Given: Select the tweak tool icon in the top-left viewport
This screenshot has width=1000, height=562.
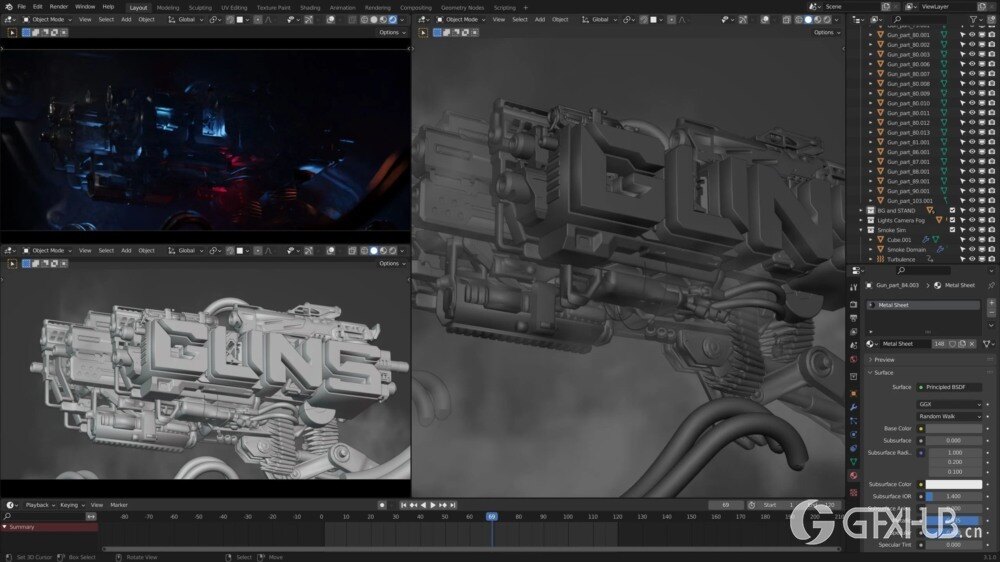Looking at the screenshot, I should tap(12, 33).
